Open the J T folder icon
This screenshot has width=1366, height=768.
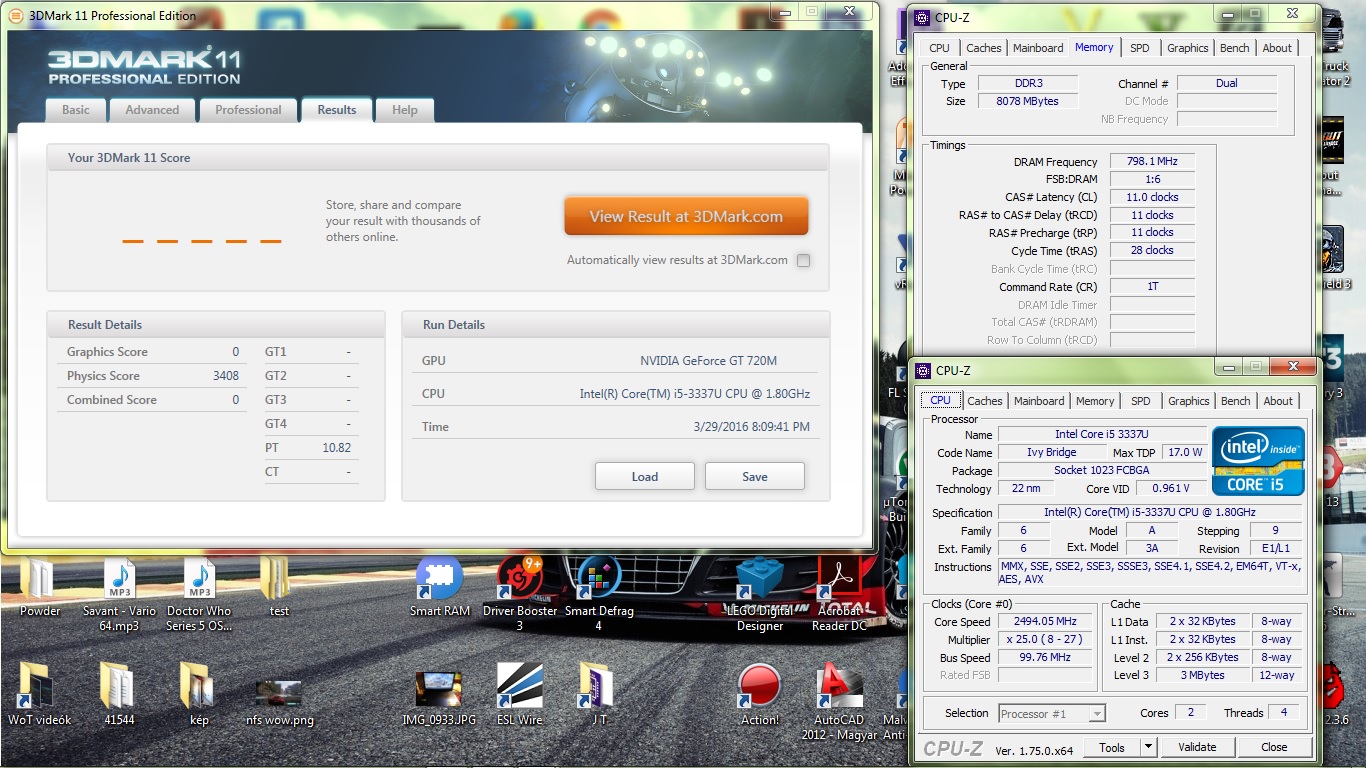pos(599,693)
